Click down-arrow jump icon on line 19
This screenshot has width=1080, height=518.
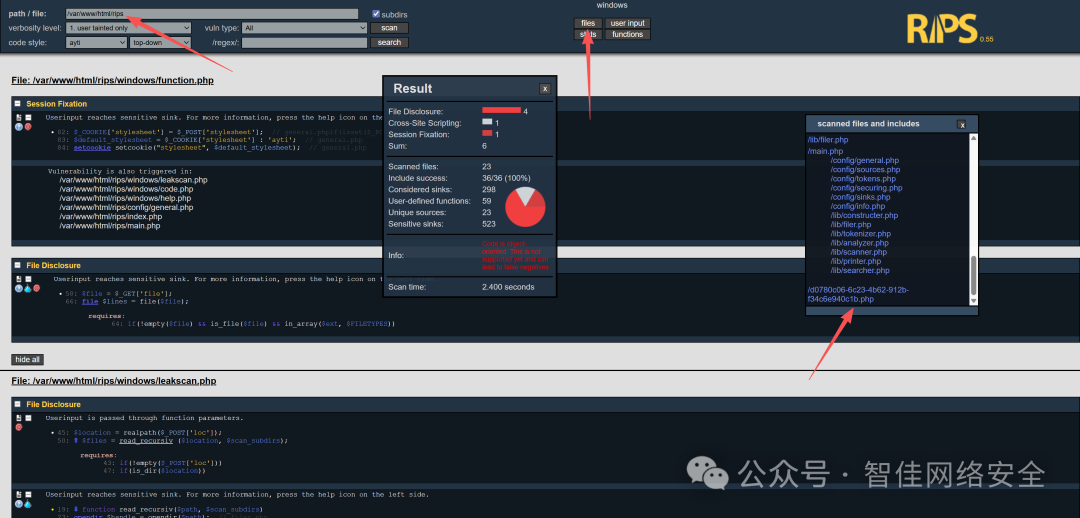coord(76,509)
